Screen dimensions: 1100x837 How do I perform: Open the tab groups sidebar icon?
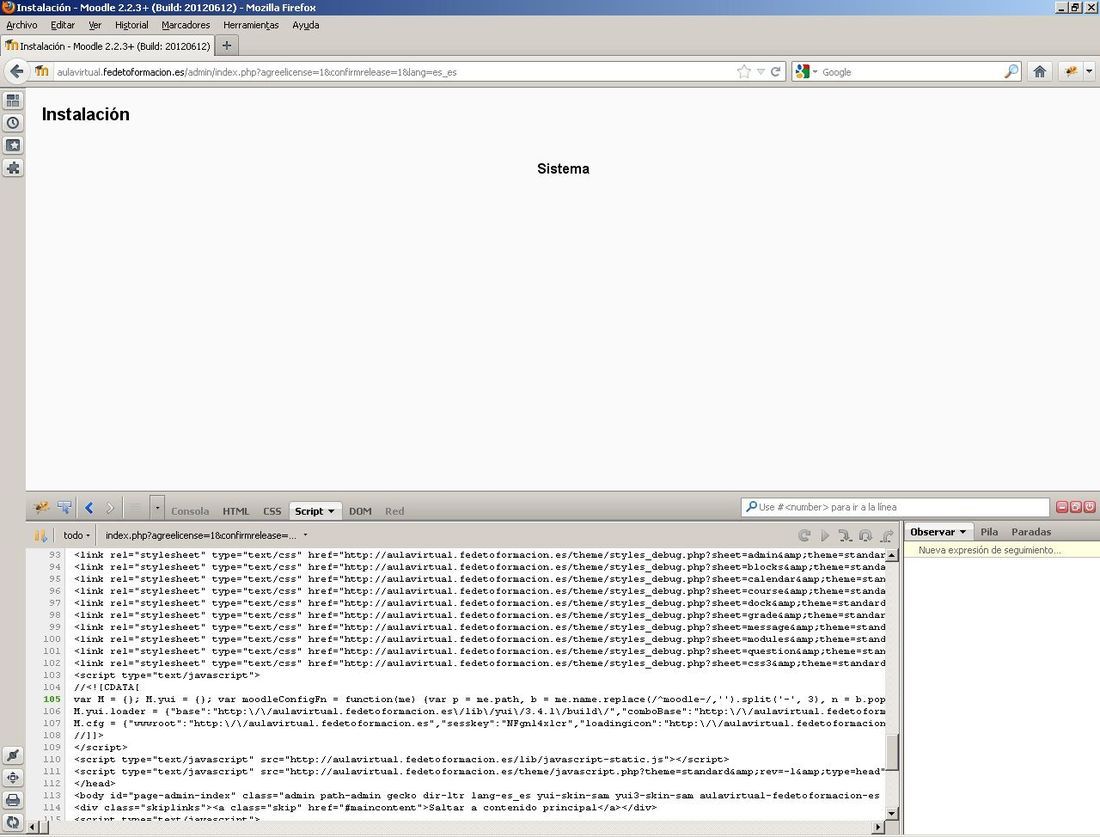pos(13,100)
